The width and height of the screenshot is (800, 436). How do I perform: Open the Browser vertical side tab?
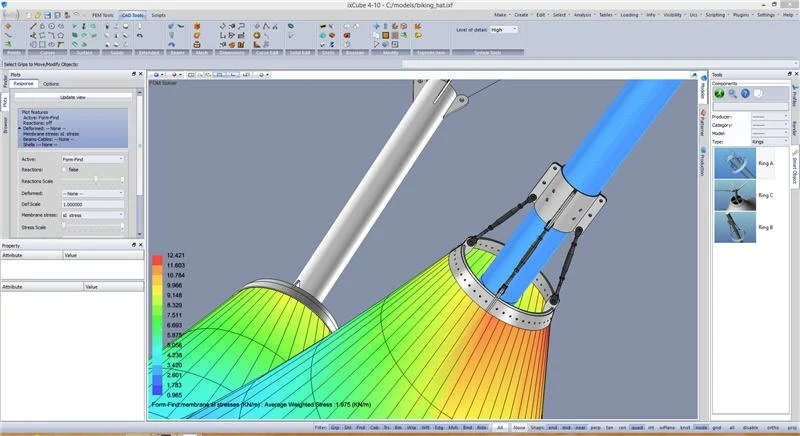(5, 125)
